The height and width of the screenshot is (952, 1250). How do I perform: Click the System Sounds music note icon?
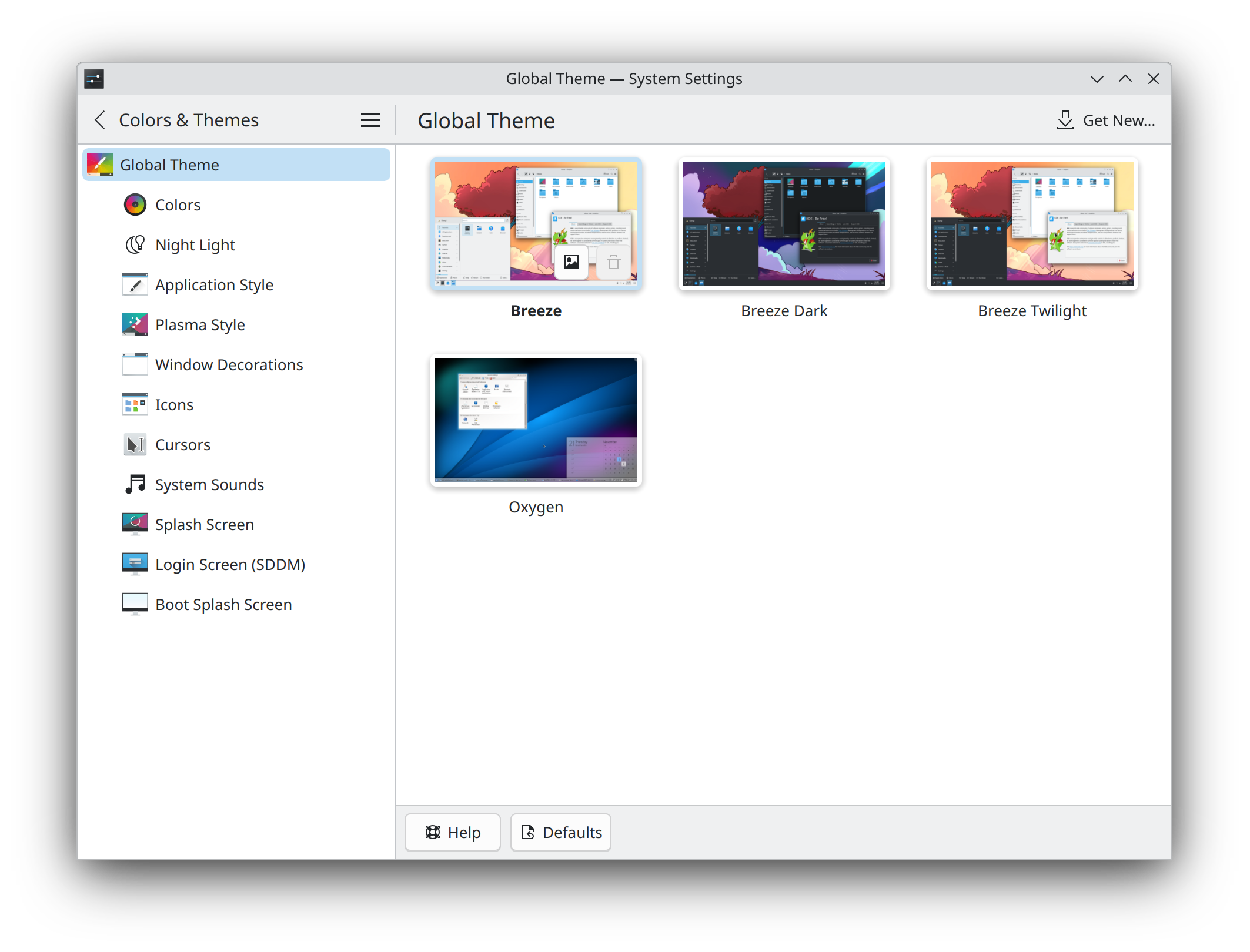[x=135, y=484]
